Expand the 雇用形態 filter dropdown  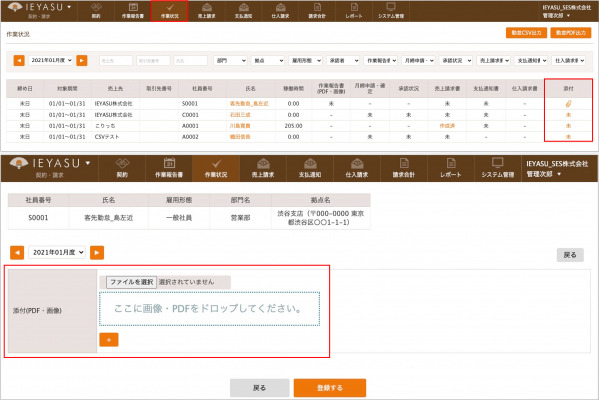click(305, 60)
